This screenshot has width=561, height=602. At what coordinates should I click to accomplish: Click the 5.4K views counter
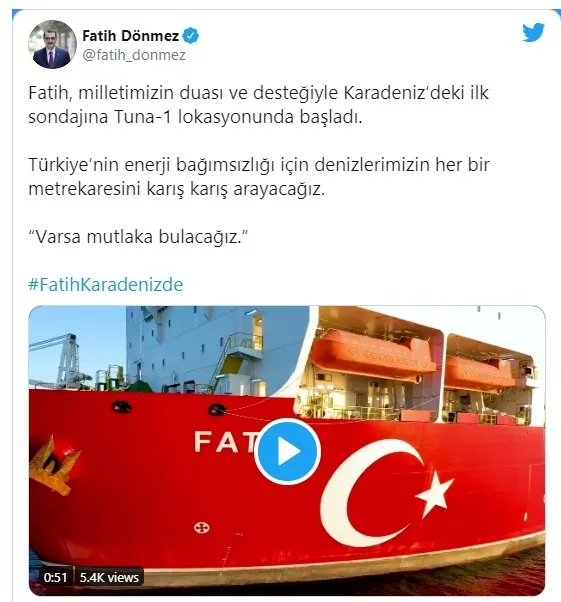109,577
